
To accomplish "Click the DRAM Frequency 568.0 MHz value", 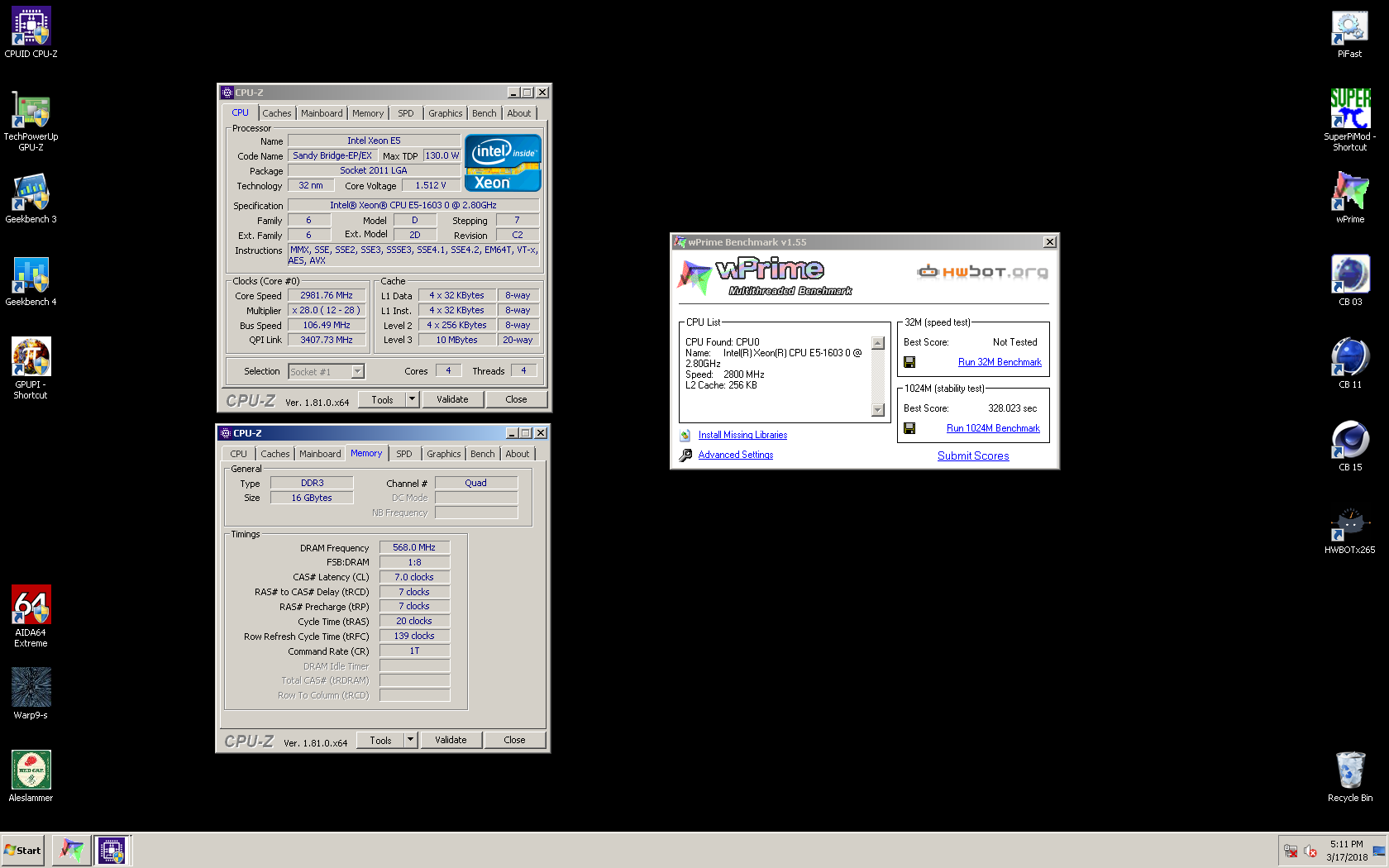I will pyautogui.click(x=414, y=547).
